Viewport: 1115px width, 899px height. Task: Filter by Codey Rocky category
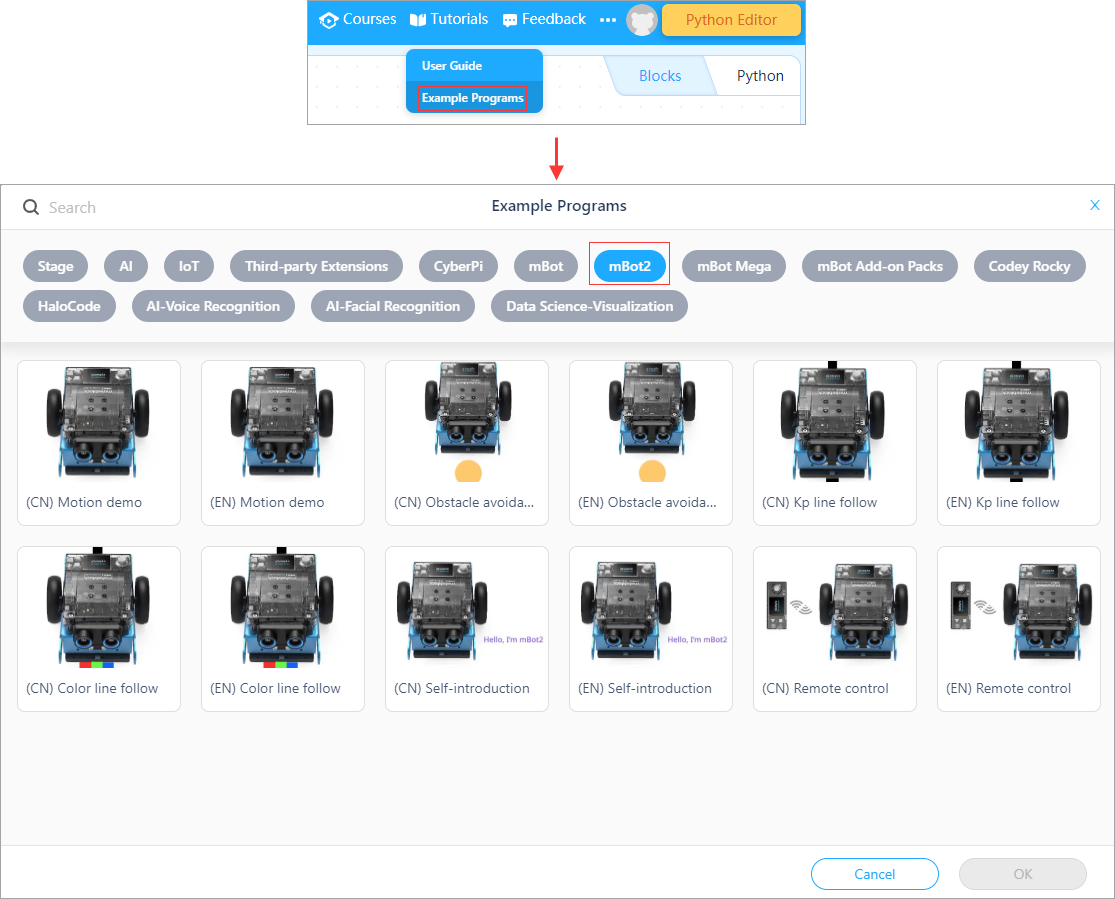(1029, 266)
